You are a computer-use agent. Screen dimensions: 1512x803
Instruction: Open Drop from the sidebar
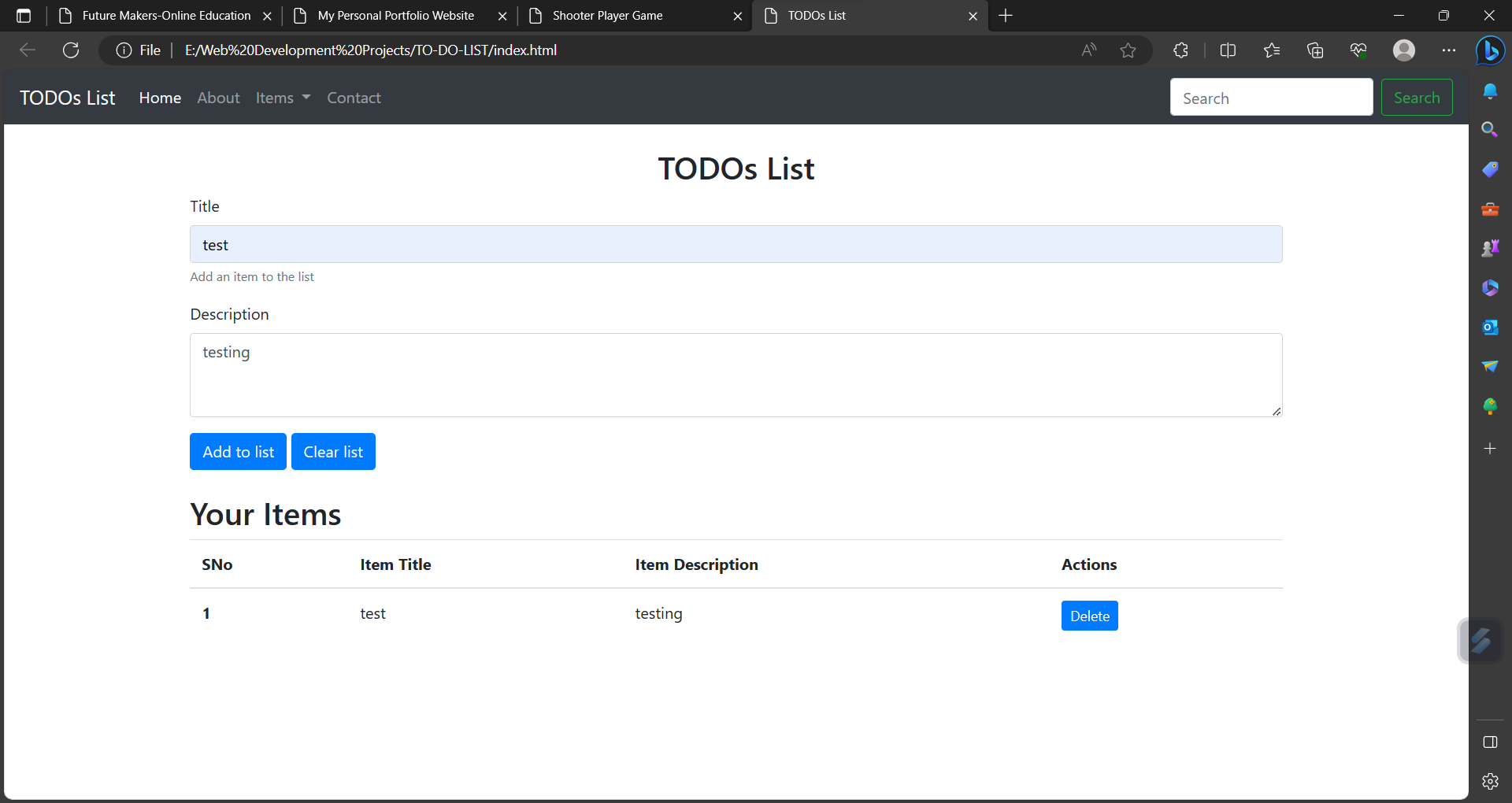pyautogui.click(x=1490, y=366)
